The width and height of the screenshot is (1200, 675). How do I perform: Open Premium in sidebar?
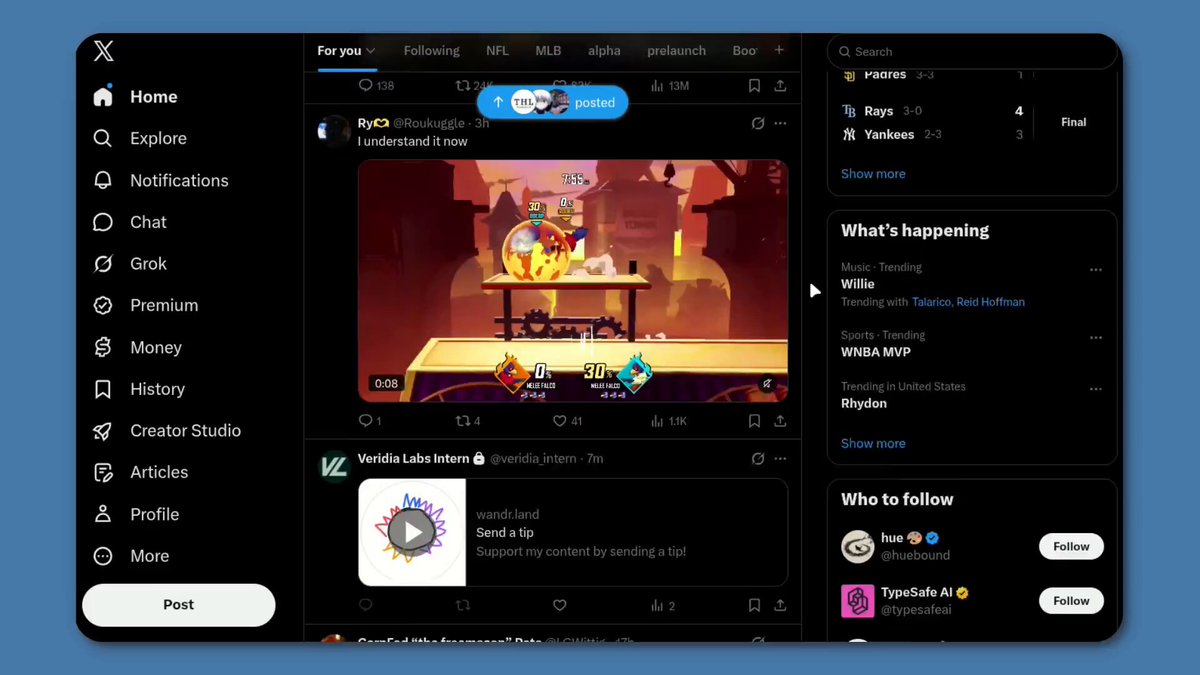click(145, 305)
